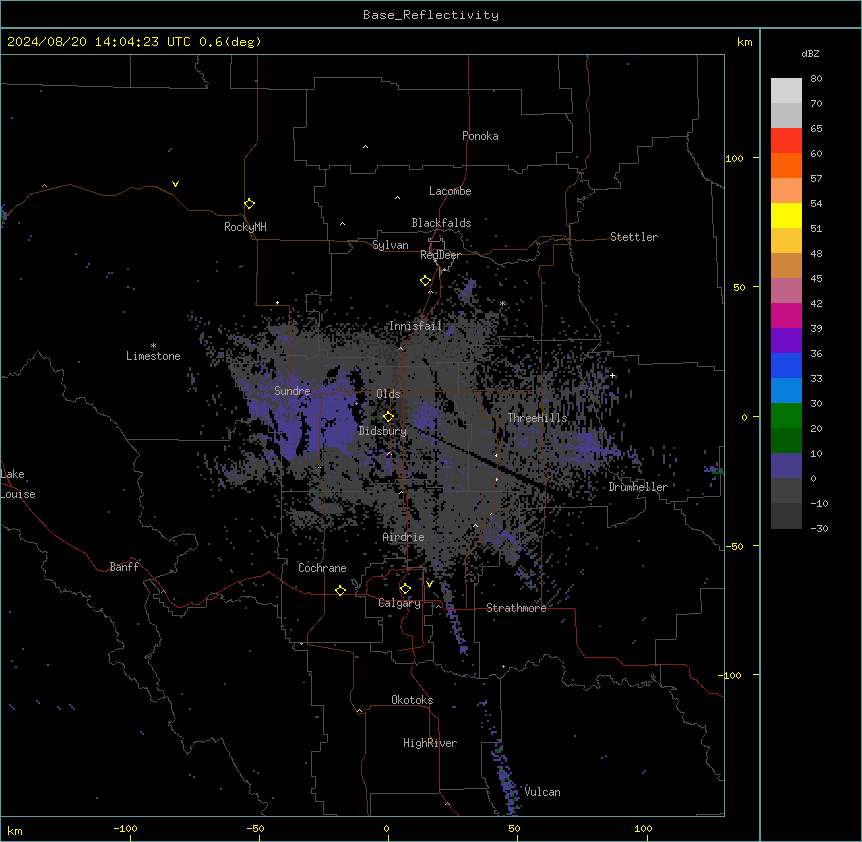The height and width of the screenshot is (842, 862).
Task: Click the Blackfalds city label
Action: point(441,223)
